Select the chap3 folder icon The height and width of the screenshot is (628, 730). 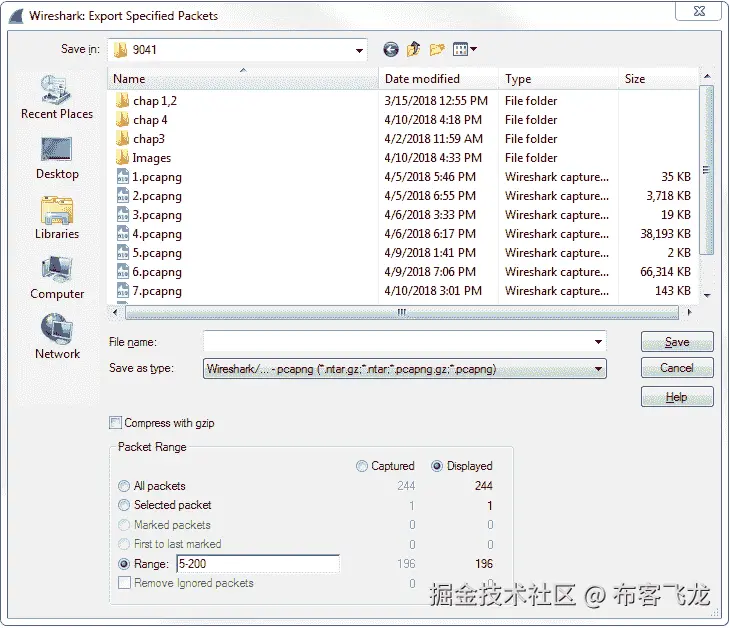point(122,139)
